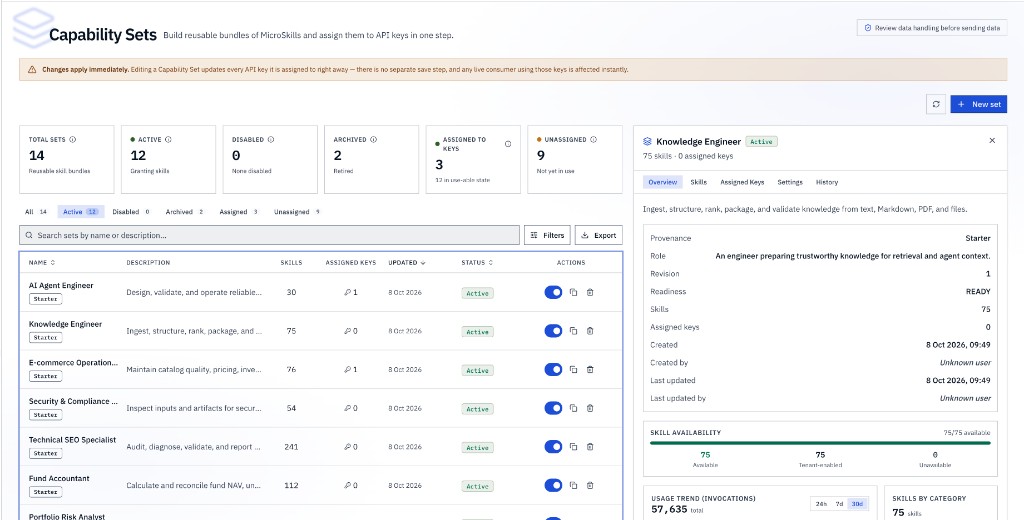Show Unassigned sets filter

click(x=296, y=212)
